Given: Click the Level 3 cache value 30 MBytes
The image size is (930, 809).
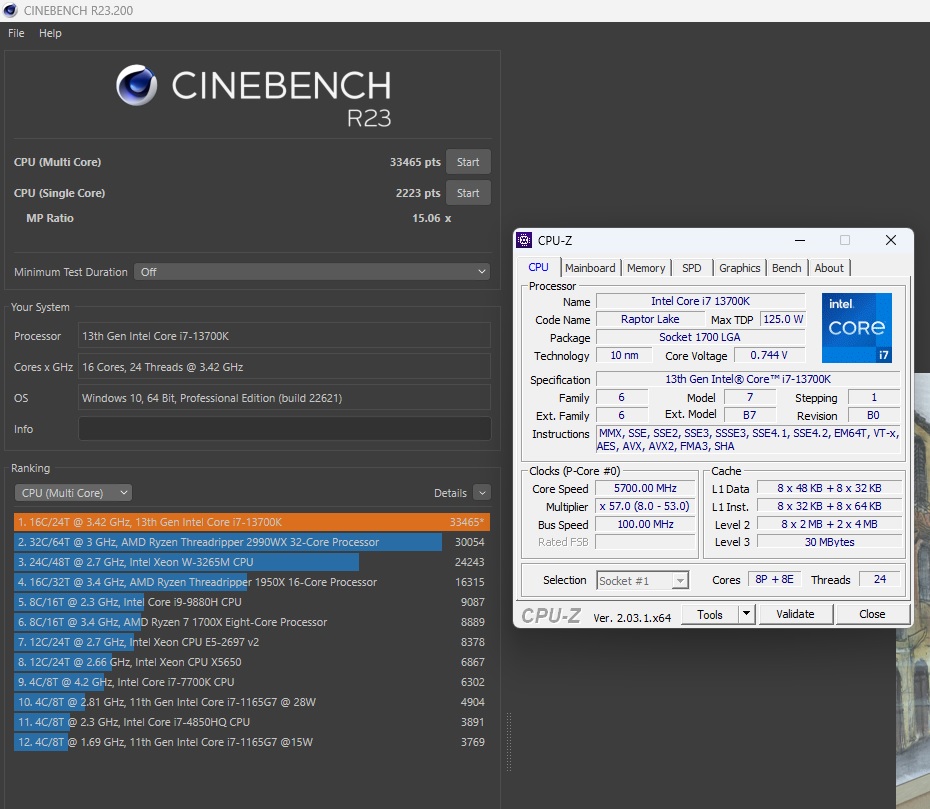Looking at the screenshot, I should tap(829, 542).
